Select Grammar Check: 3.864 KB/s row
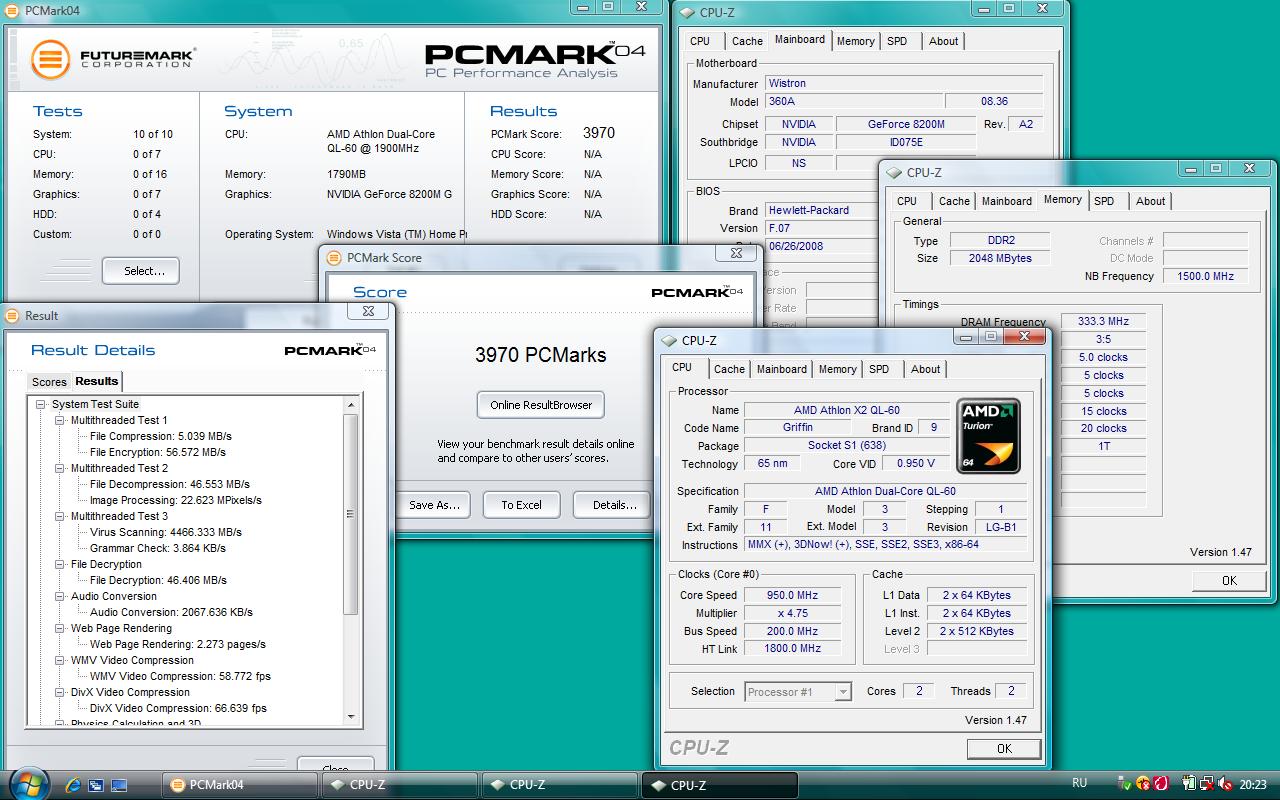 tap(157, 548)
